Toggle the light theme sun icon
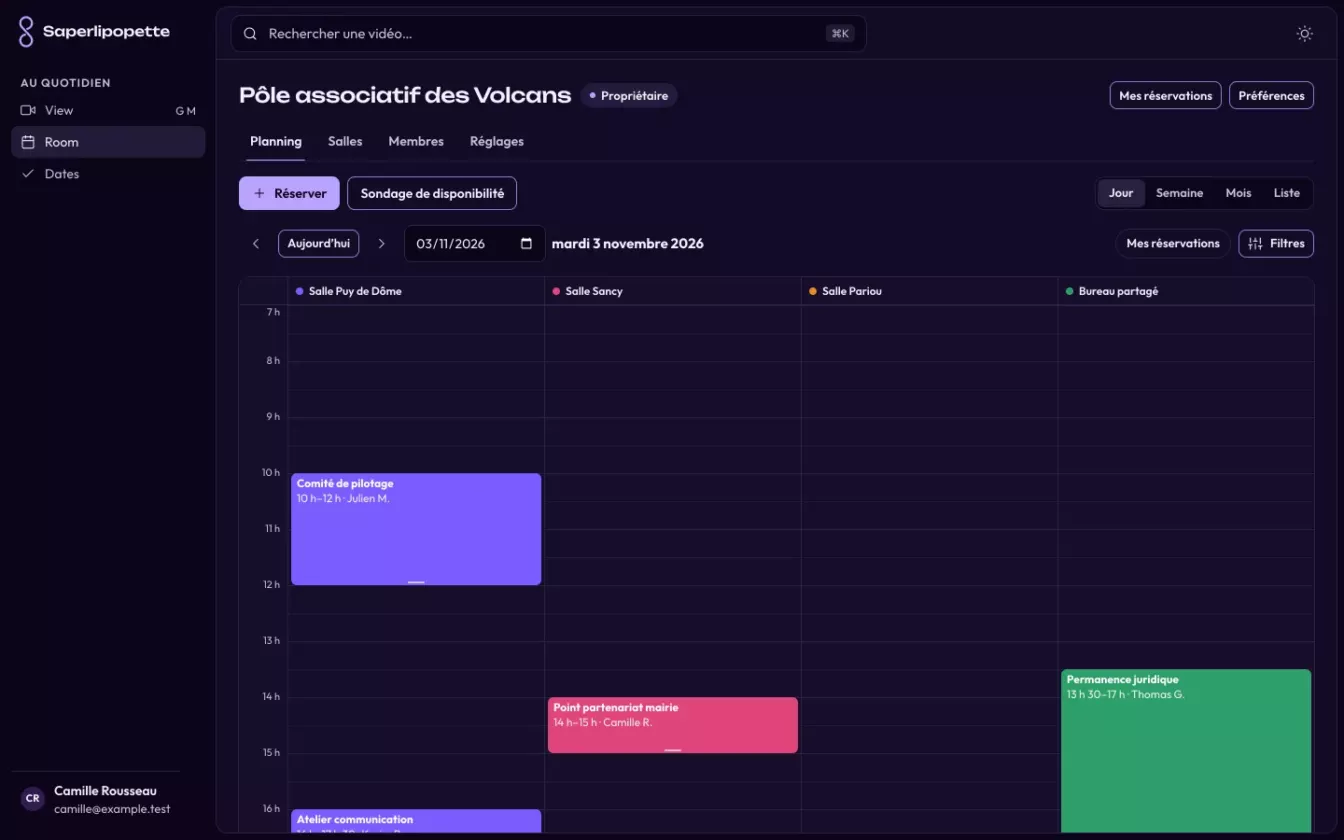 click(x=1305, y=34)
